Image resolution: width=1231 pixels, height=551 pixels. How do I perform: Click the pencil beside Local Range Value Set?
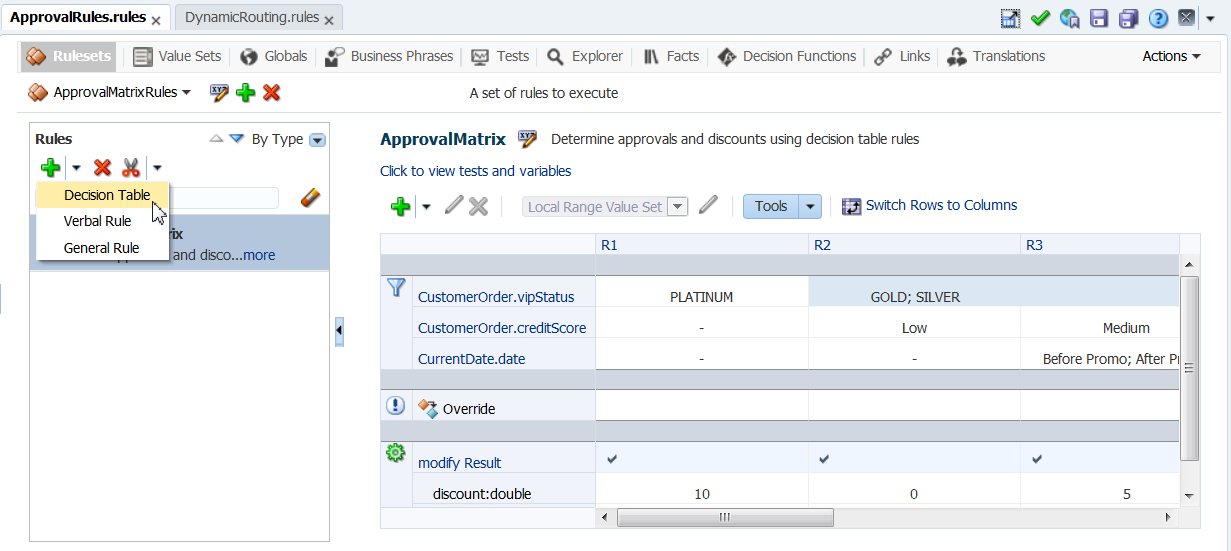(708, 205)
